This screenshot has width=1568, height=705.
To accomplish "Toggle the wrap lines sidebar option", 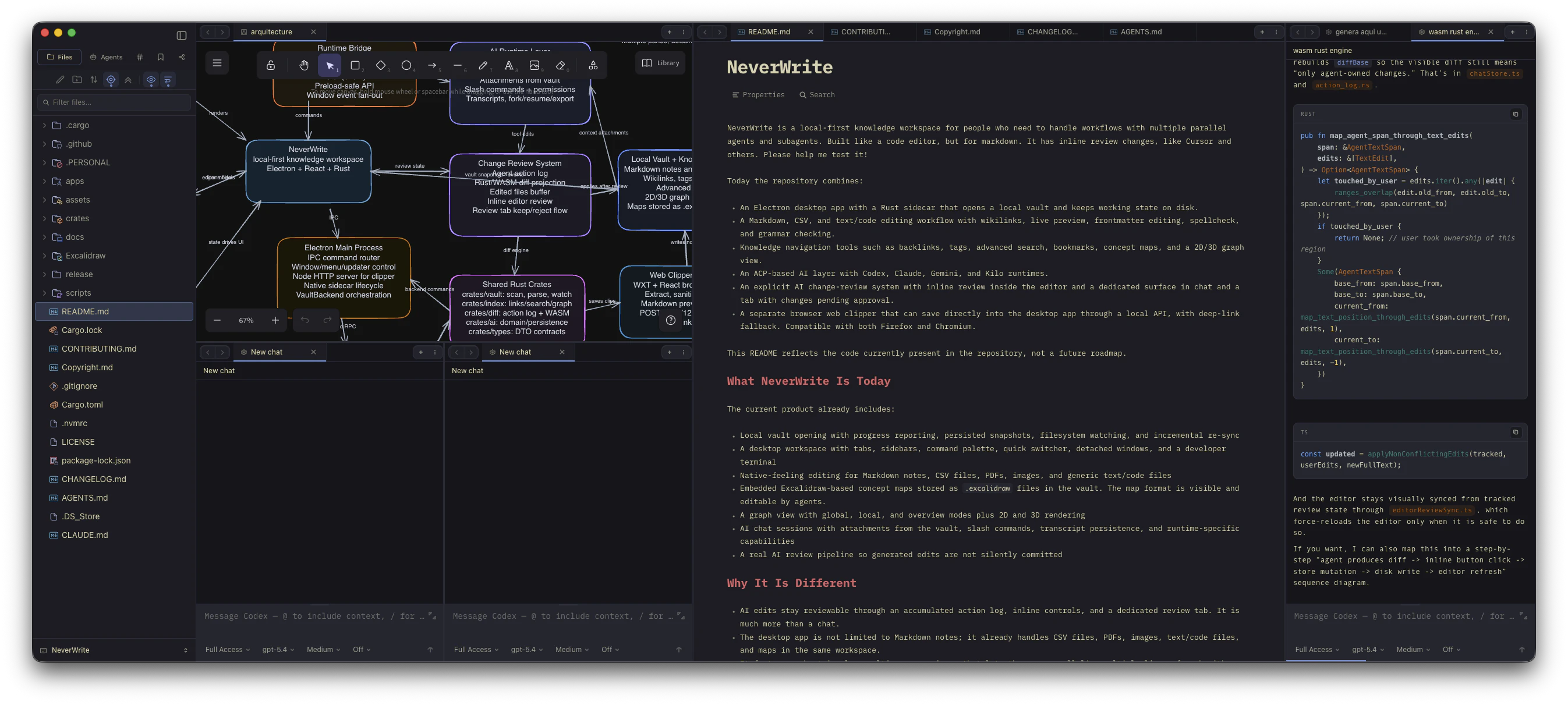I will tap(168, 80).
